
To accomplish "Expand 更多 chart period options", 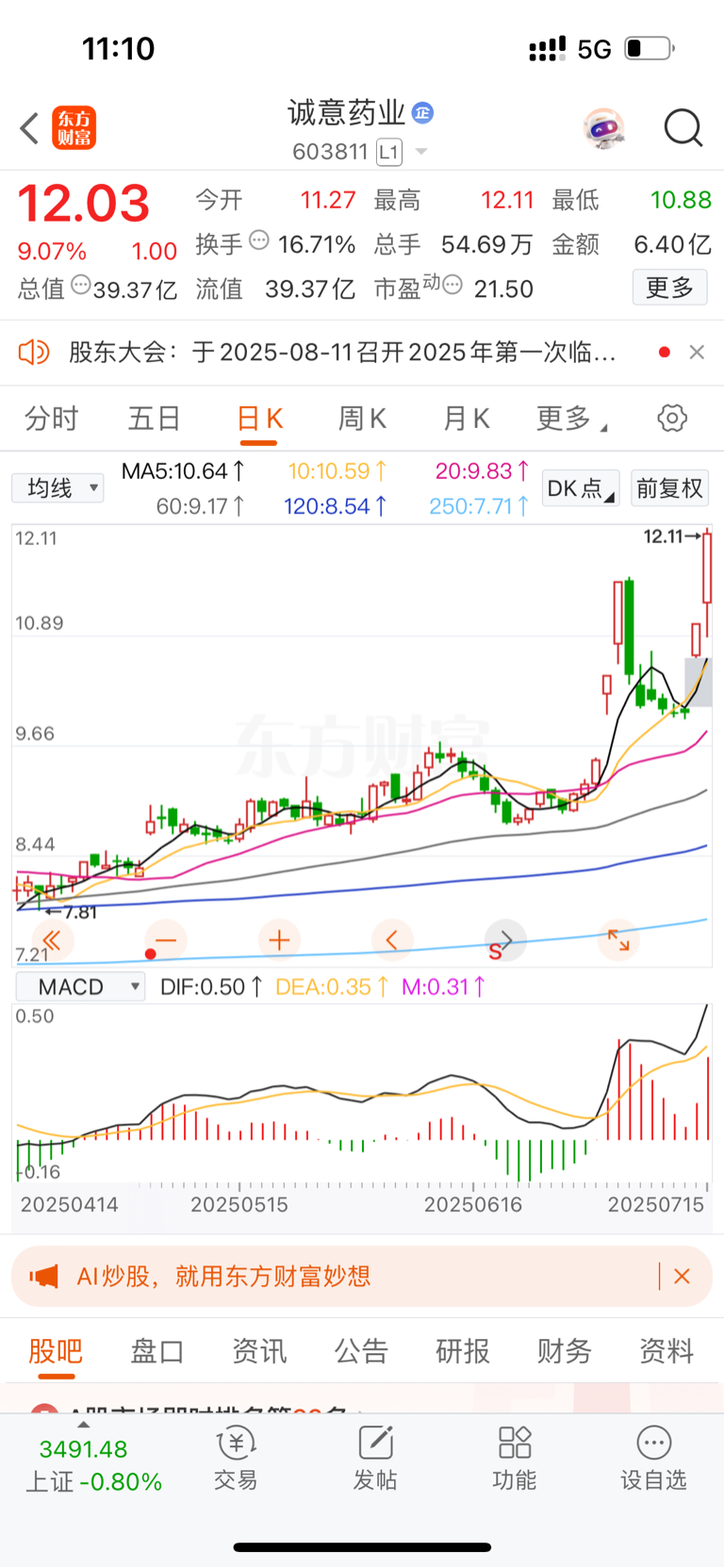I will pos(571,419).
